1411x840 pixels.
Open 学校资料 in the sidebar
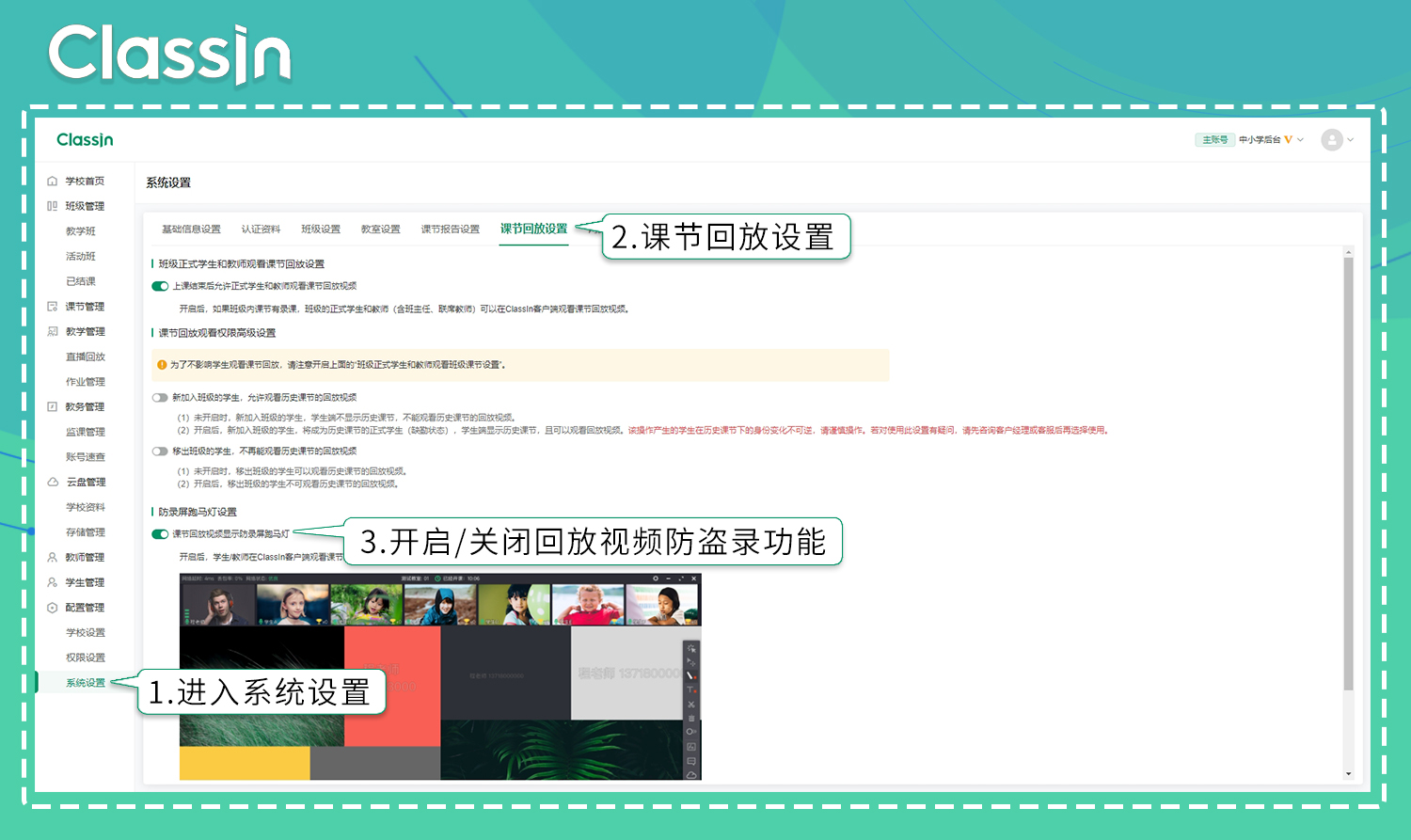point(86,507)
